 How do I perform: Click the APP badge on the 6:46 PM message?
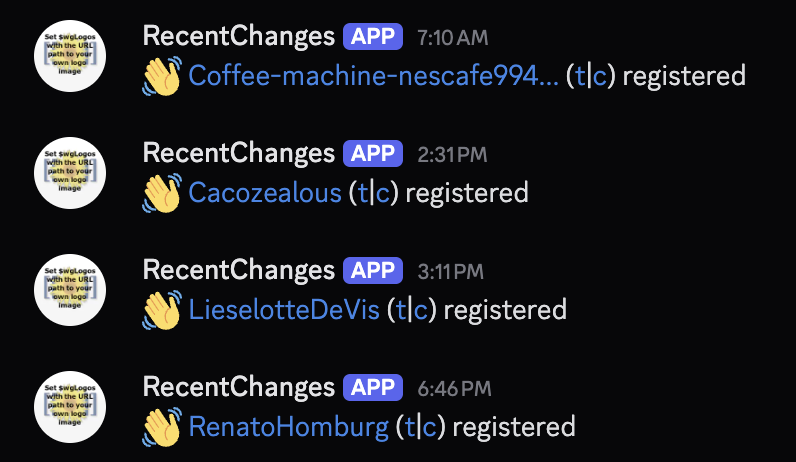coord(373,388)
